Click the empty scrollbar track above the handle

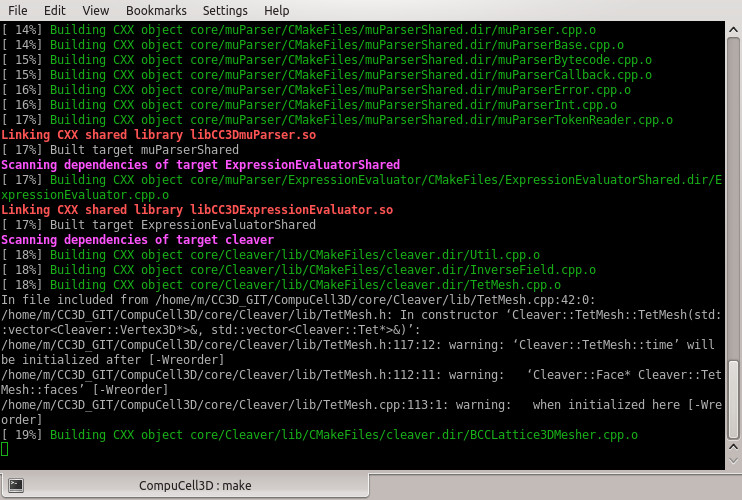(x=733, y=199)
